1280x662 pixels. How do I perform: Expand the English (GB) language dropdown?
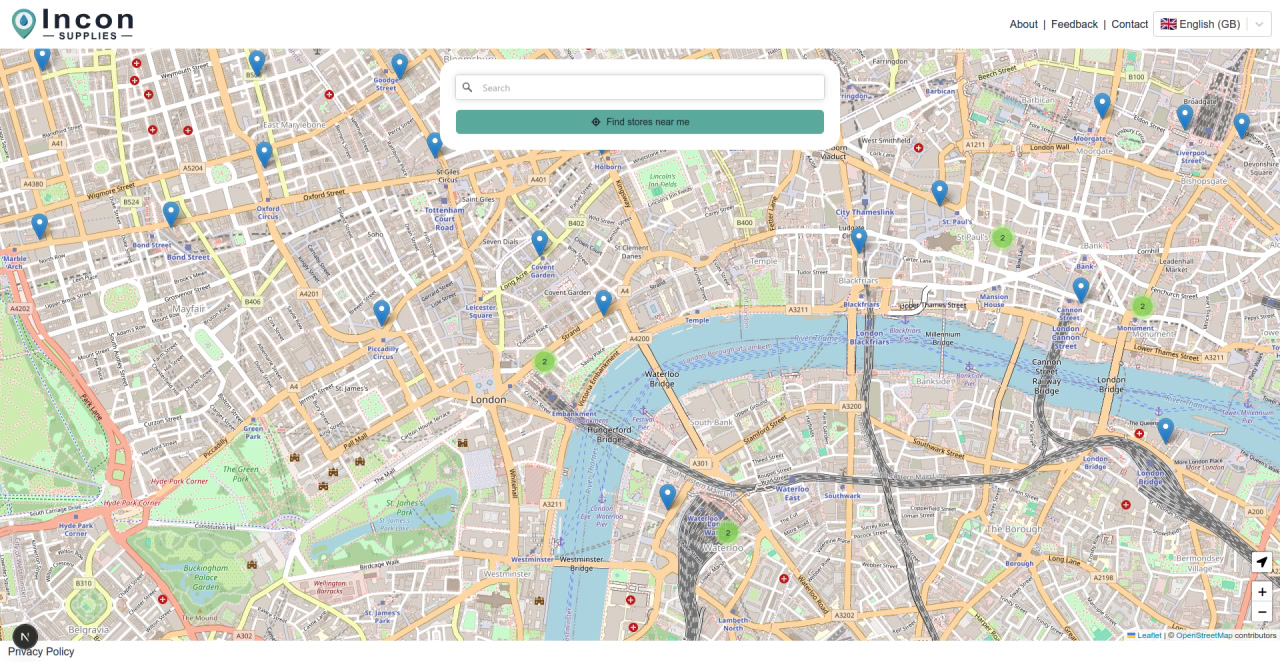tap(1212, 24)
